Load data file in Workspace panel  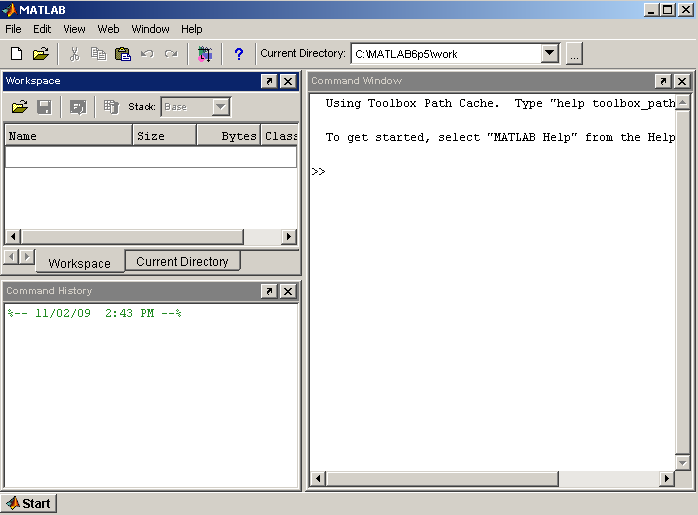20,107
